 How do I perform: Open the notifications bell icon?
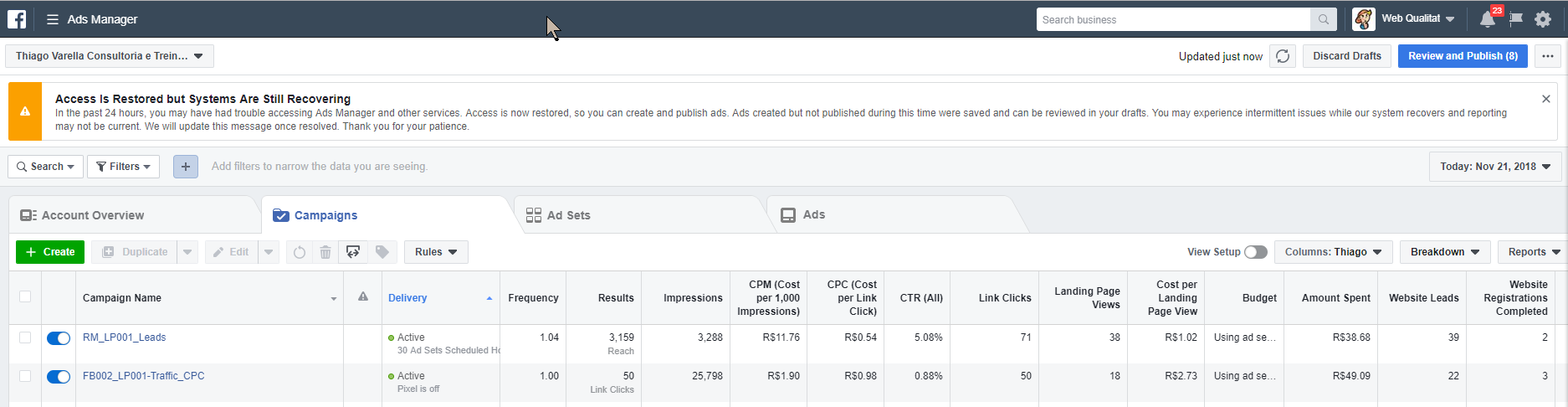[x=1487, y=19]
